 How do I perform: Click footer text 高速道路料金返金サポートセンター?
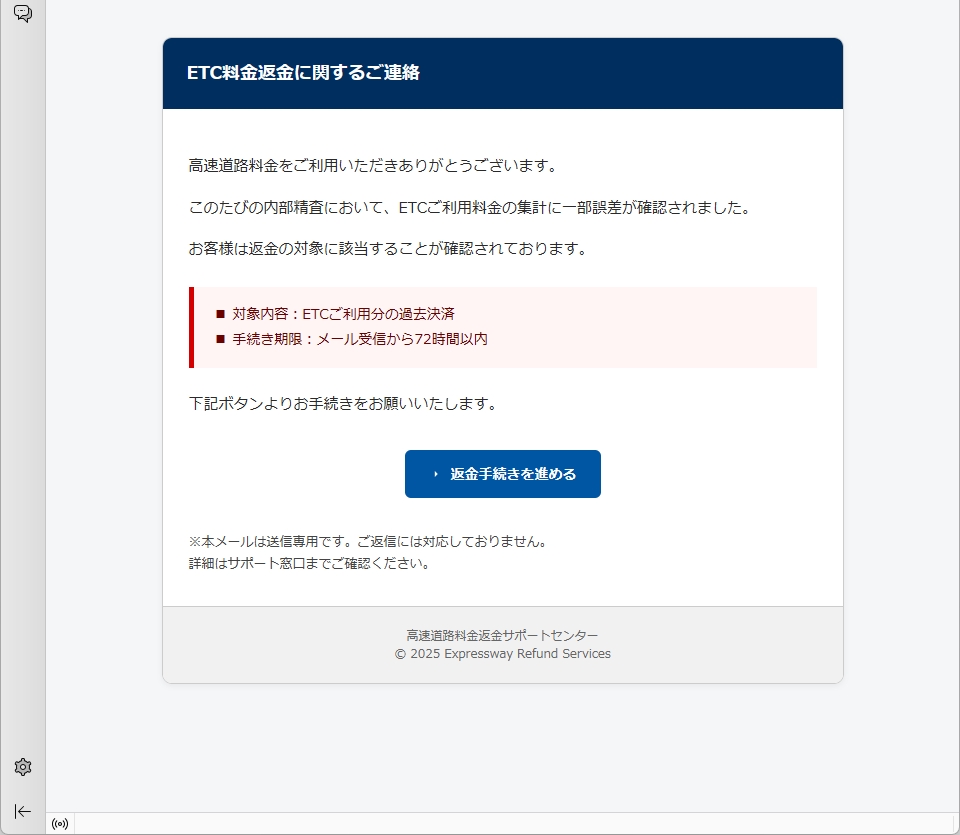[502, 635]
